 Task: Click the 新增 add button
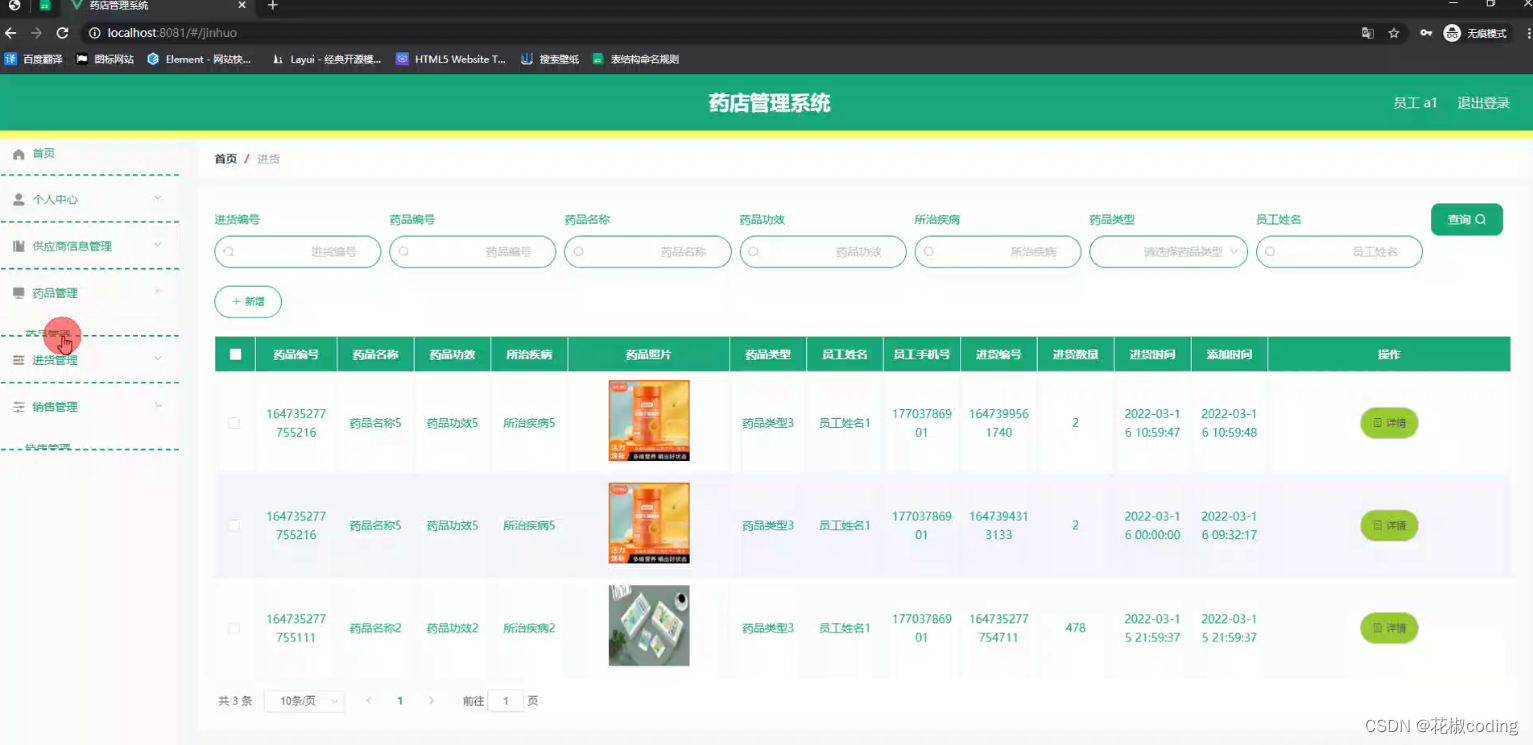(248, 301)
